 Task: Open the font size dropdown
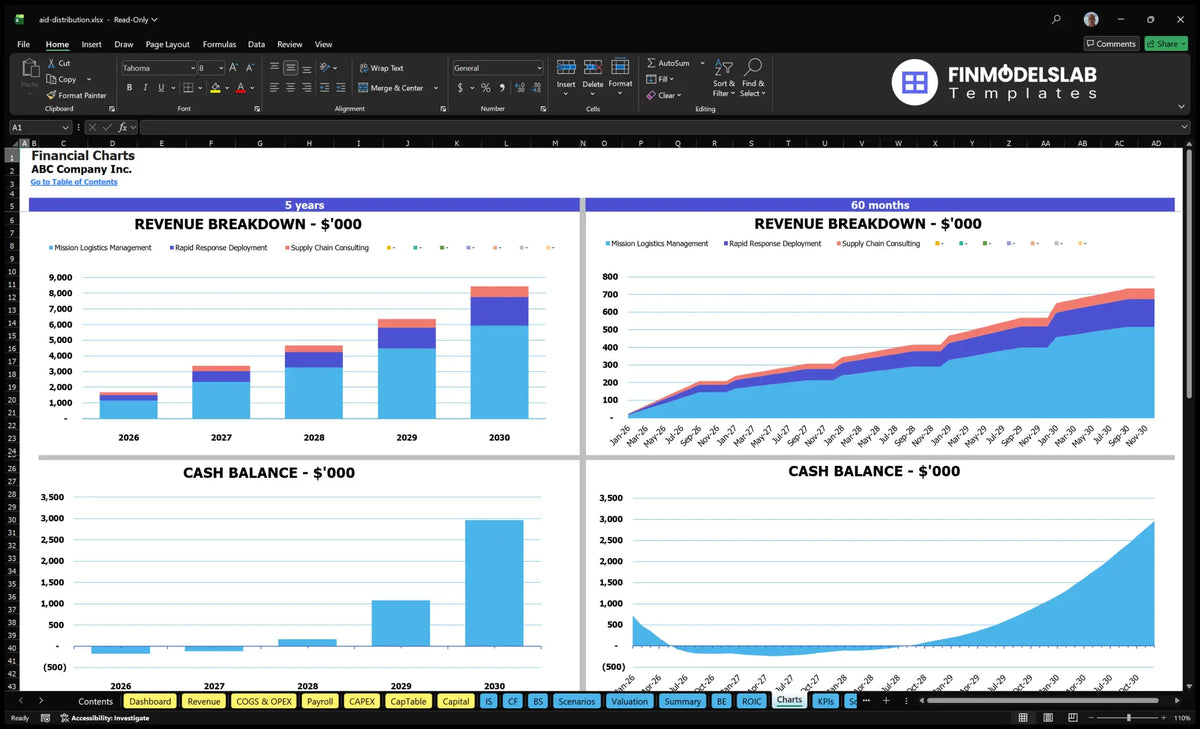pyautogui.click(x=220, y=68)
